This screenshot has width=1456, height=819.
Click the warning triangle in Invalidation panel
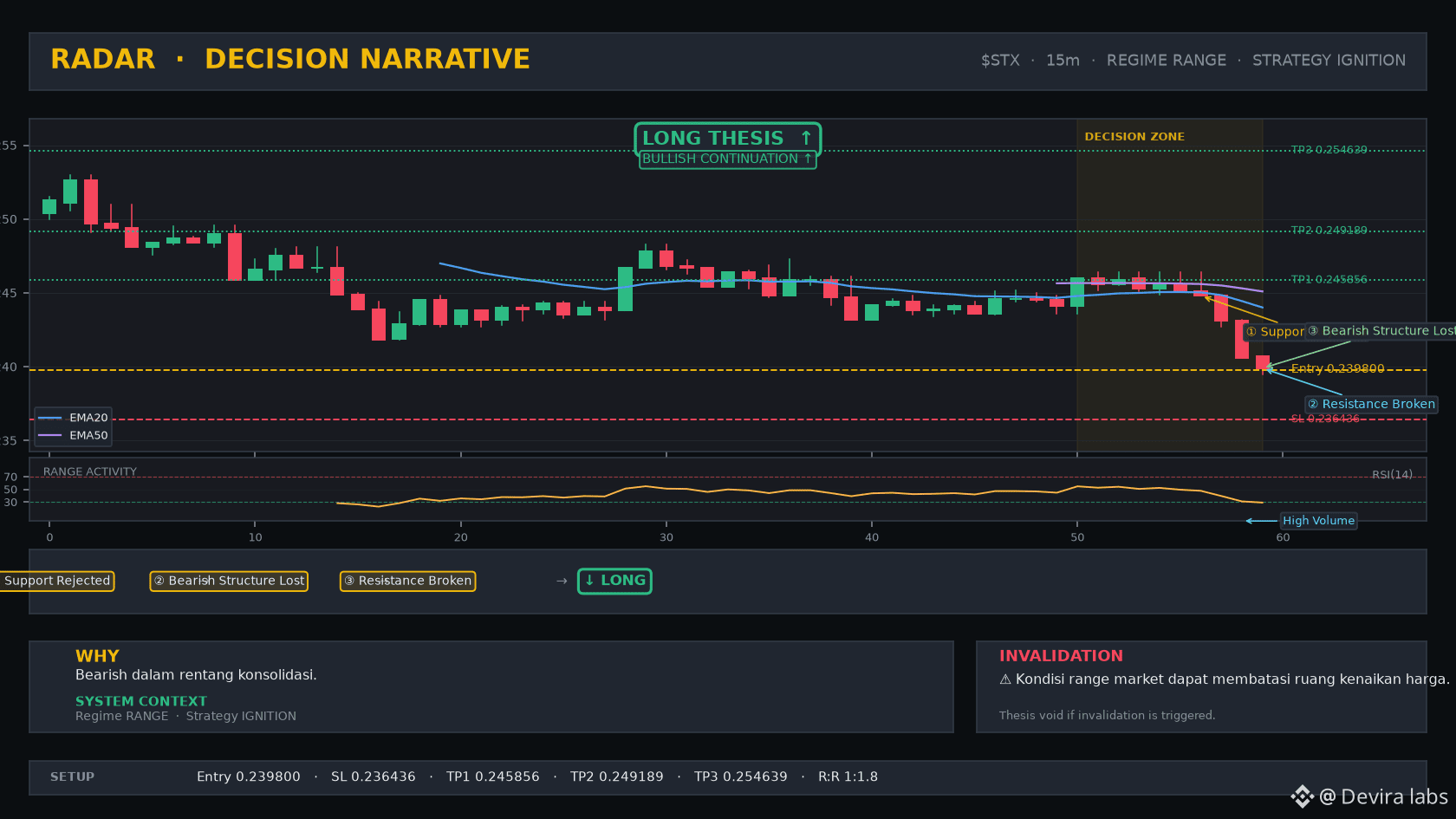(x=1005, y=679)
